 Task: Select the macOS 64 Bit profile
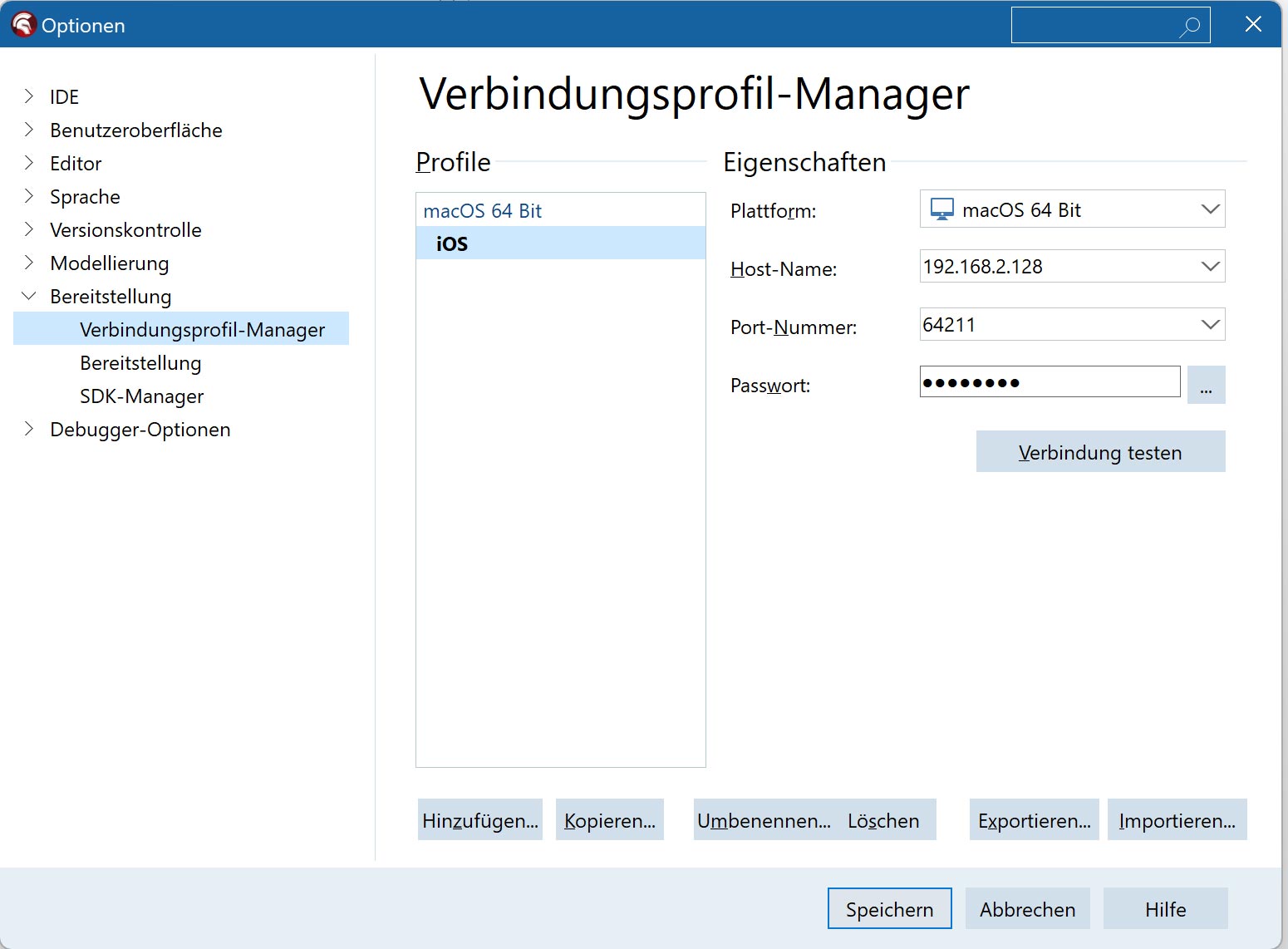click(482, 211)
